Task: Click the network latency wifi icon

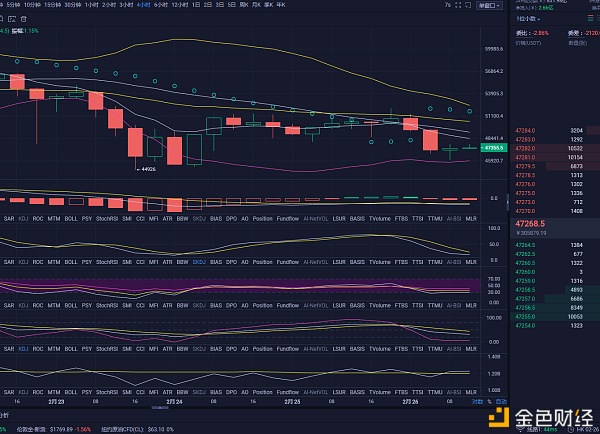Action: tap(522, 430)
